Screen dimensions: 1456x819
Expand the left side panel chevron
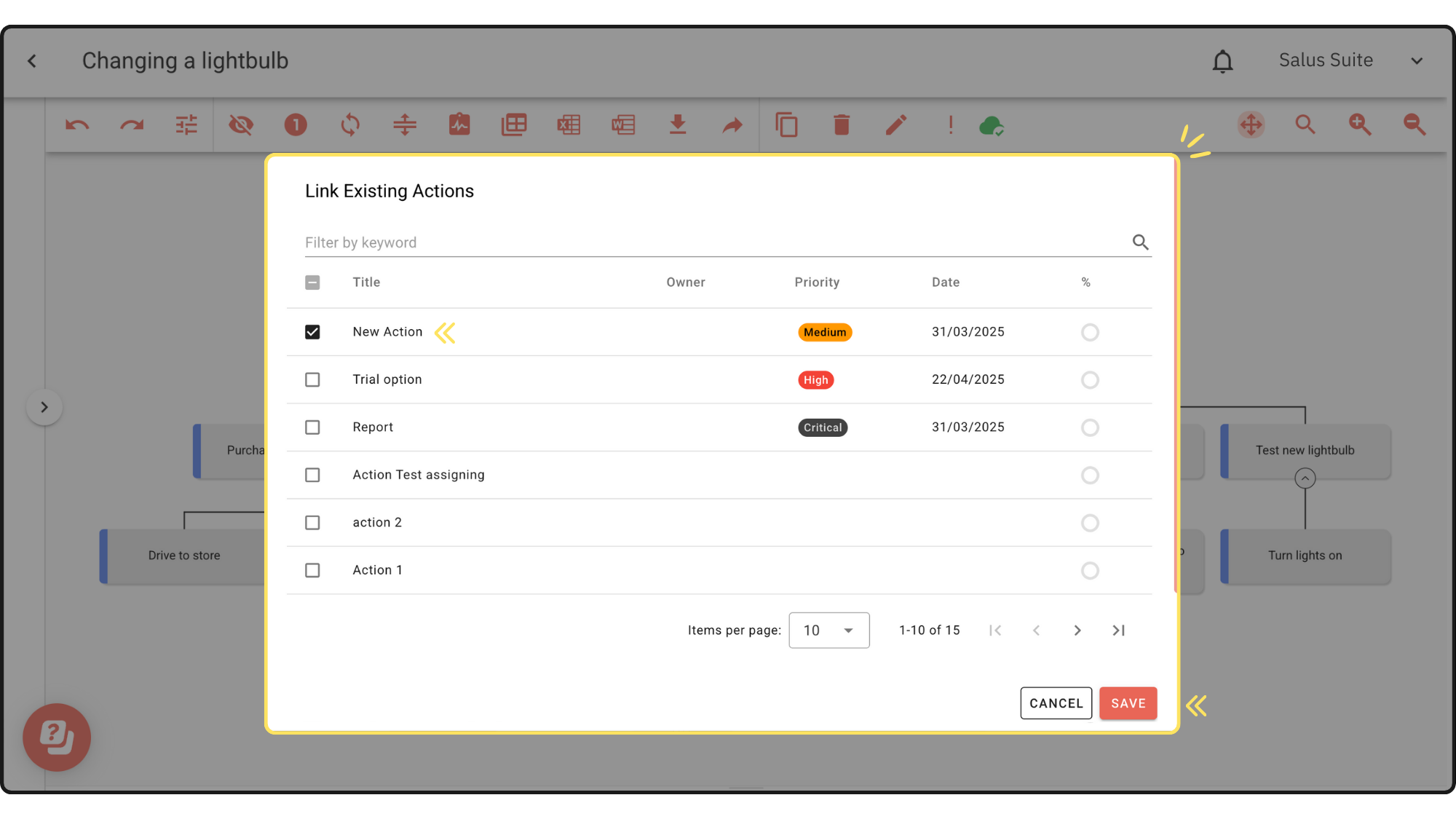pos(44,407)
